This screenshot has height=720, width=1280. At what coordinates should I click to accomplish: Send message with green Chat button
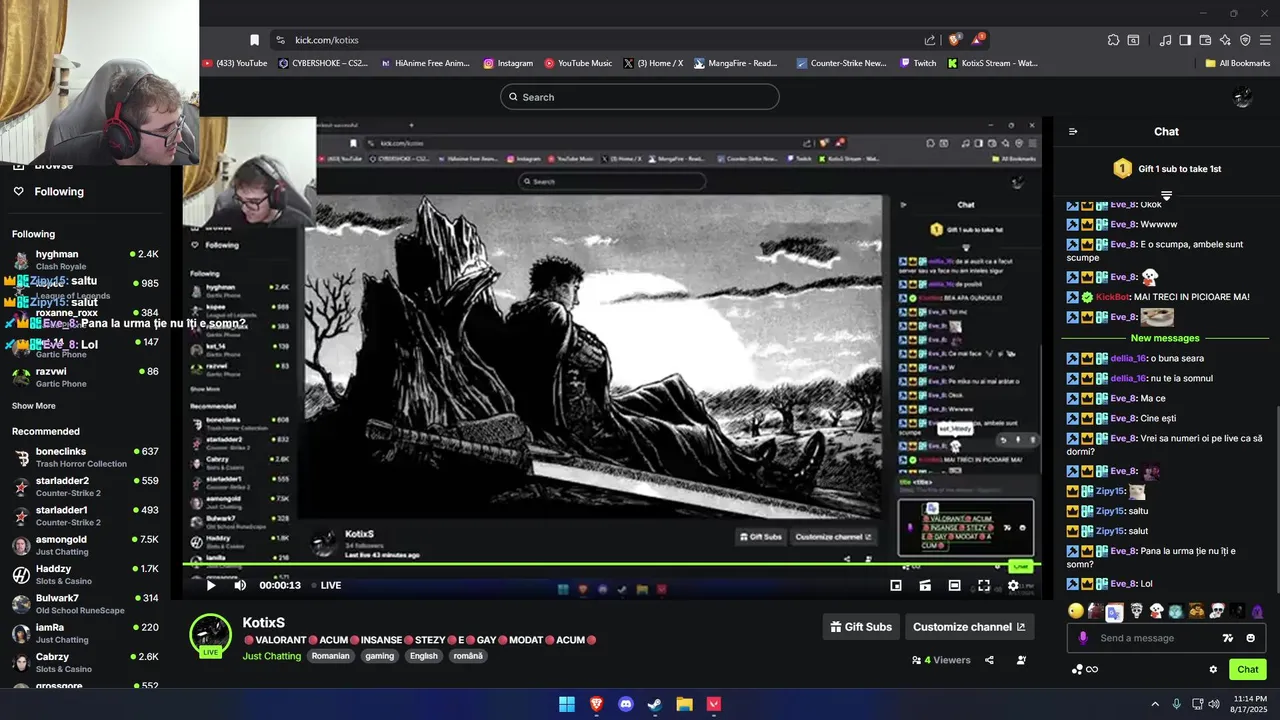[x=1248, y=670]
